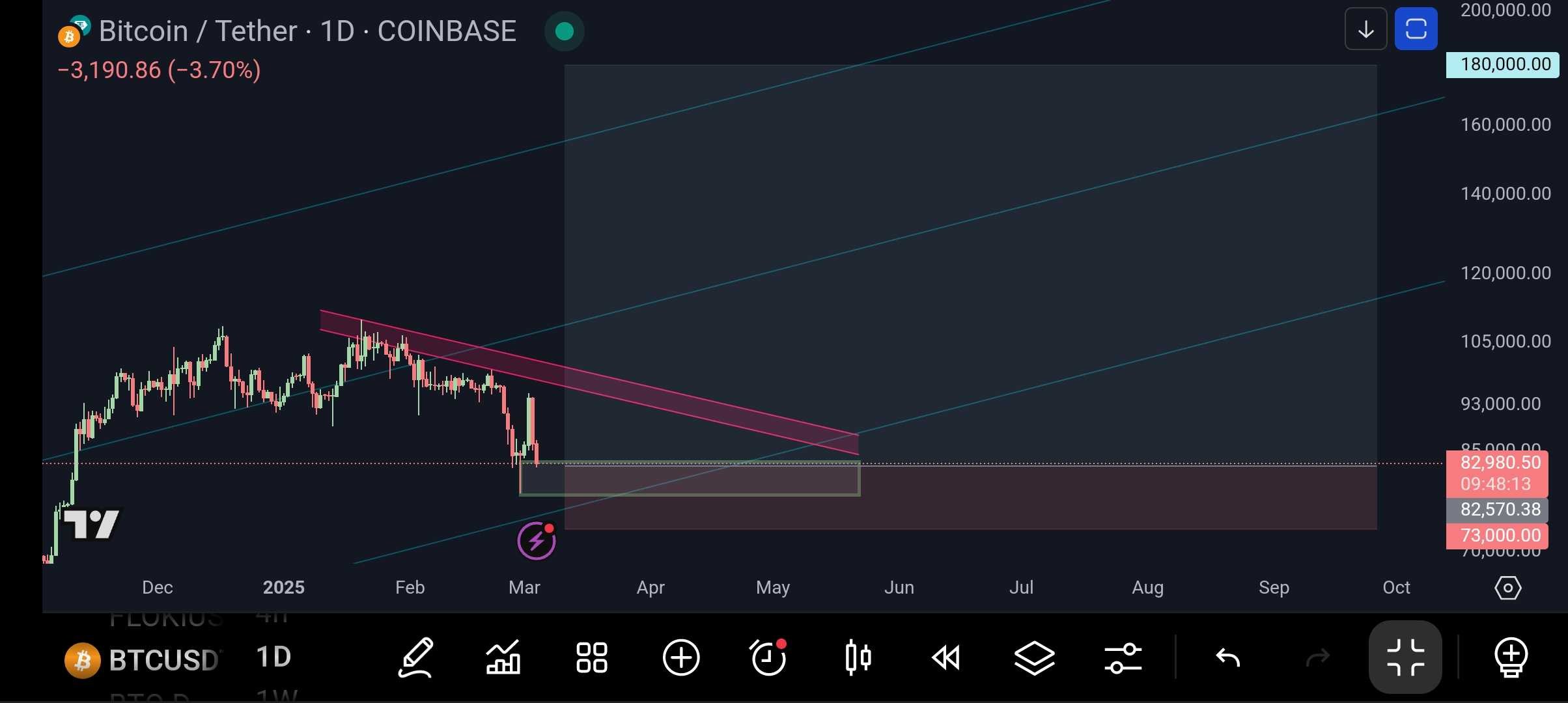Open the layers/overlays panel icon

click(1035, 657)
